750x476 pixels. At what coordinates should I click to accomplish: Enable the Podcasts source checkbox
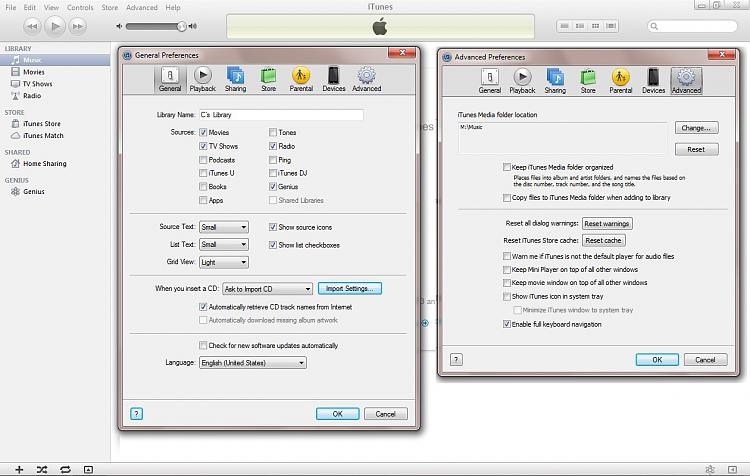(203, 160)
